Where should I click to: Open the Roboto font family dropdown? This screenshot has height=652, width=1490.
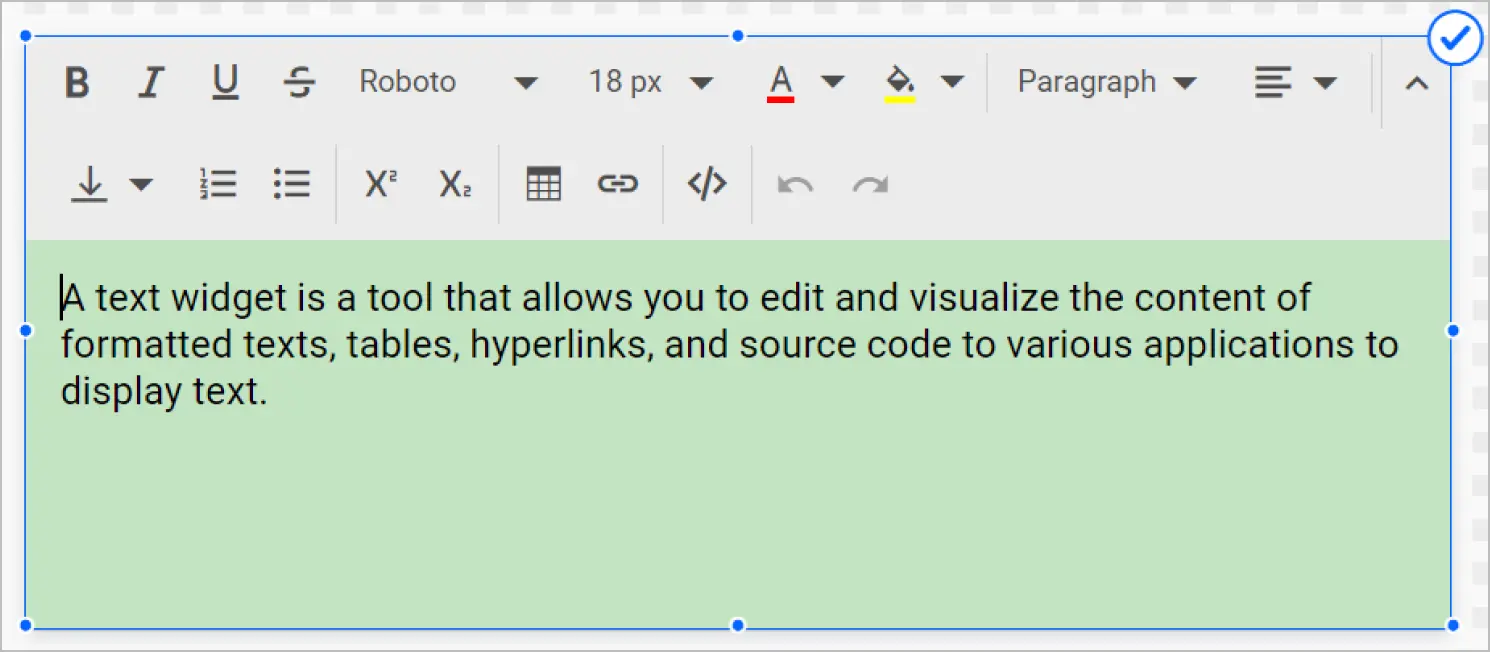point(448,82)
